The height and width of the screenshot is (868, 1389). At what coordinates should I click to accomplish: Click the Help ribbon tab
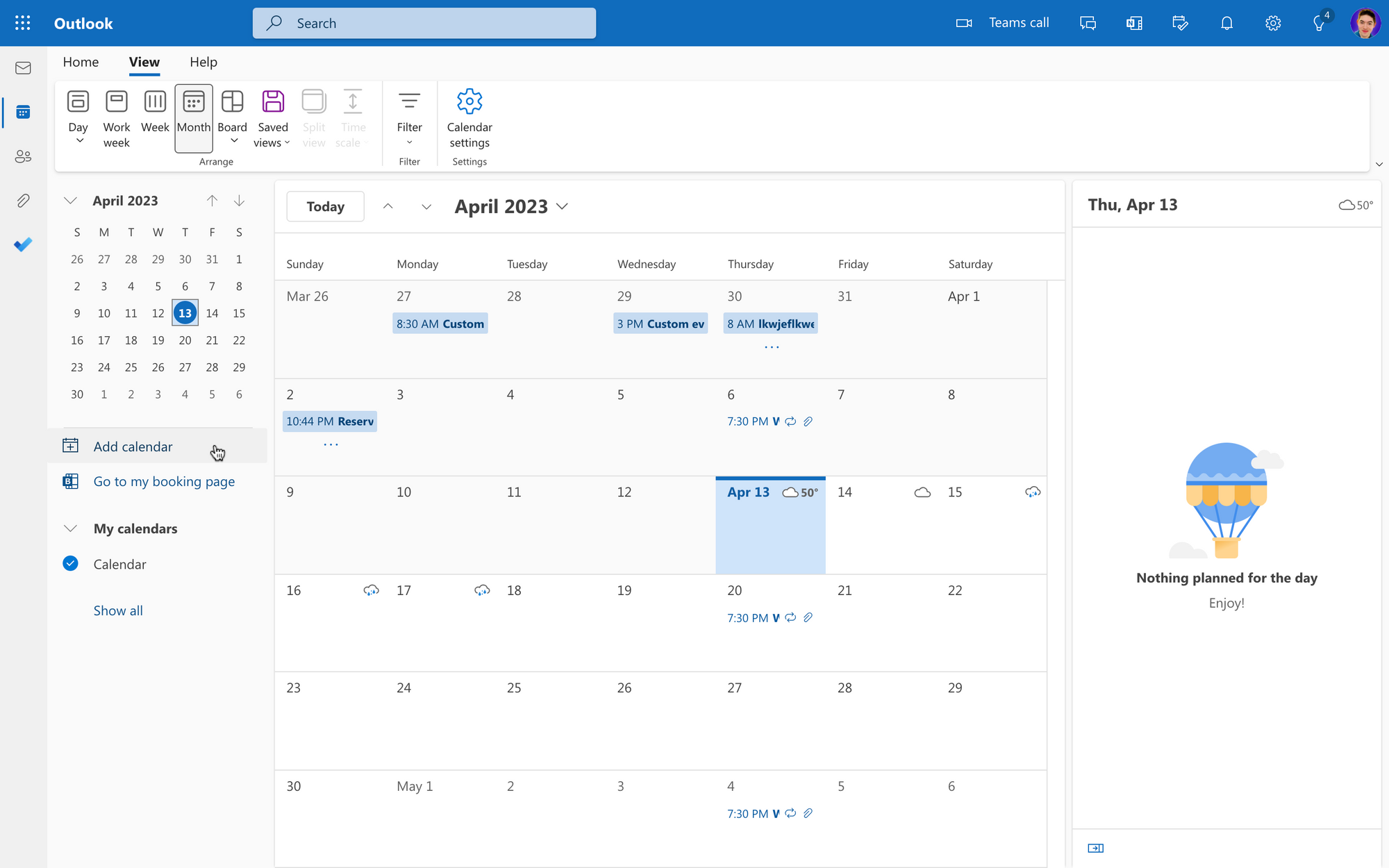pos(203,62)
